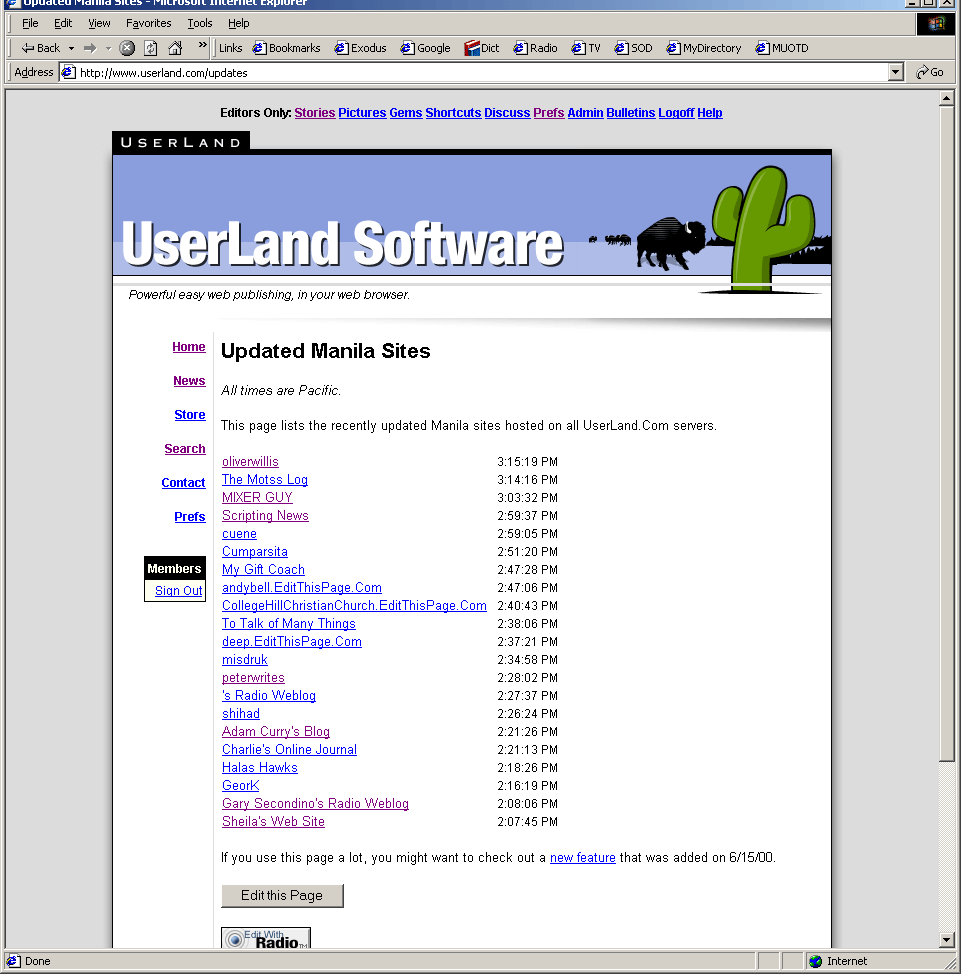Open the Dict link bar shortcut
Image resolution: width=961 pixels, height=974 pixels.
click(x=482, y=48)
